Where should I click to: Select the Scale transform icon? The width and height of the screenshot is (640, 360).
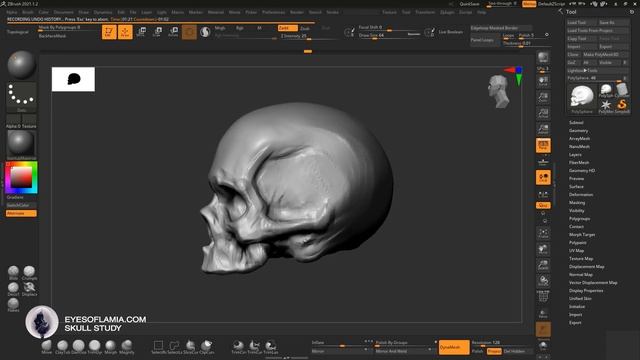[x=158, y=31]
